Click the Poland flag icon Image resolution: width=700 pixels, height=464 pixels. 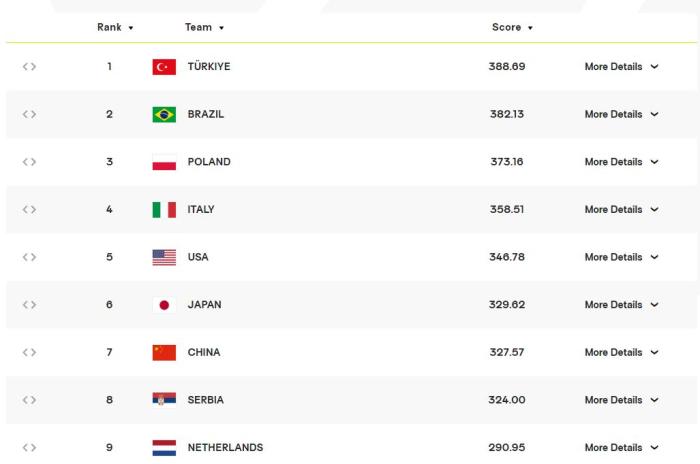click(x=164, y=162)
